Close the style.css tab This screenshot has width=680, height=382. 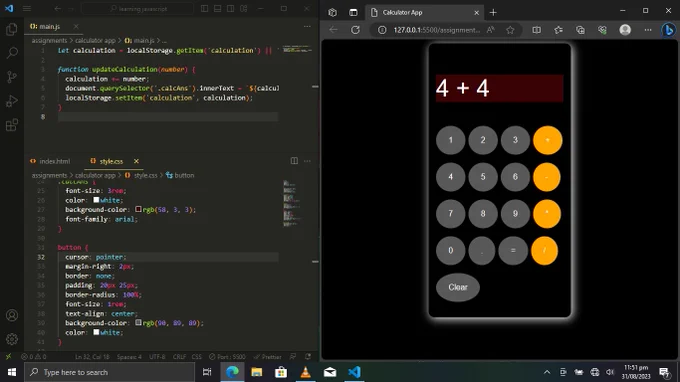[136, 161]
